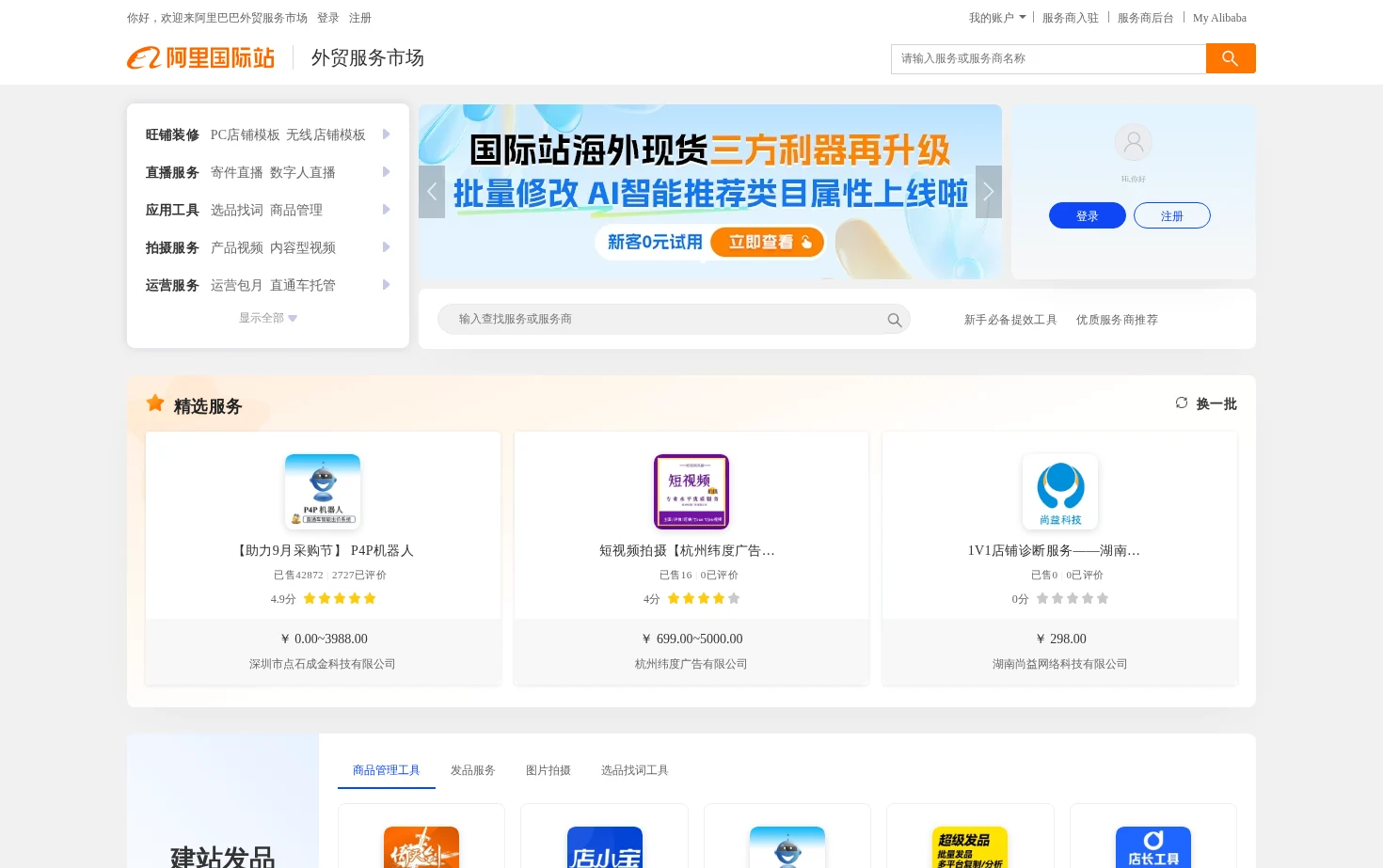Open the robot app icon in 建站发品 list
The width and height of the screenshot is (1383, 868).
point(787,847)
